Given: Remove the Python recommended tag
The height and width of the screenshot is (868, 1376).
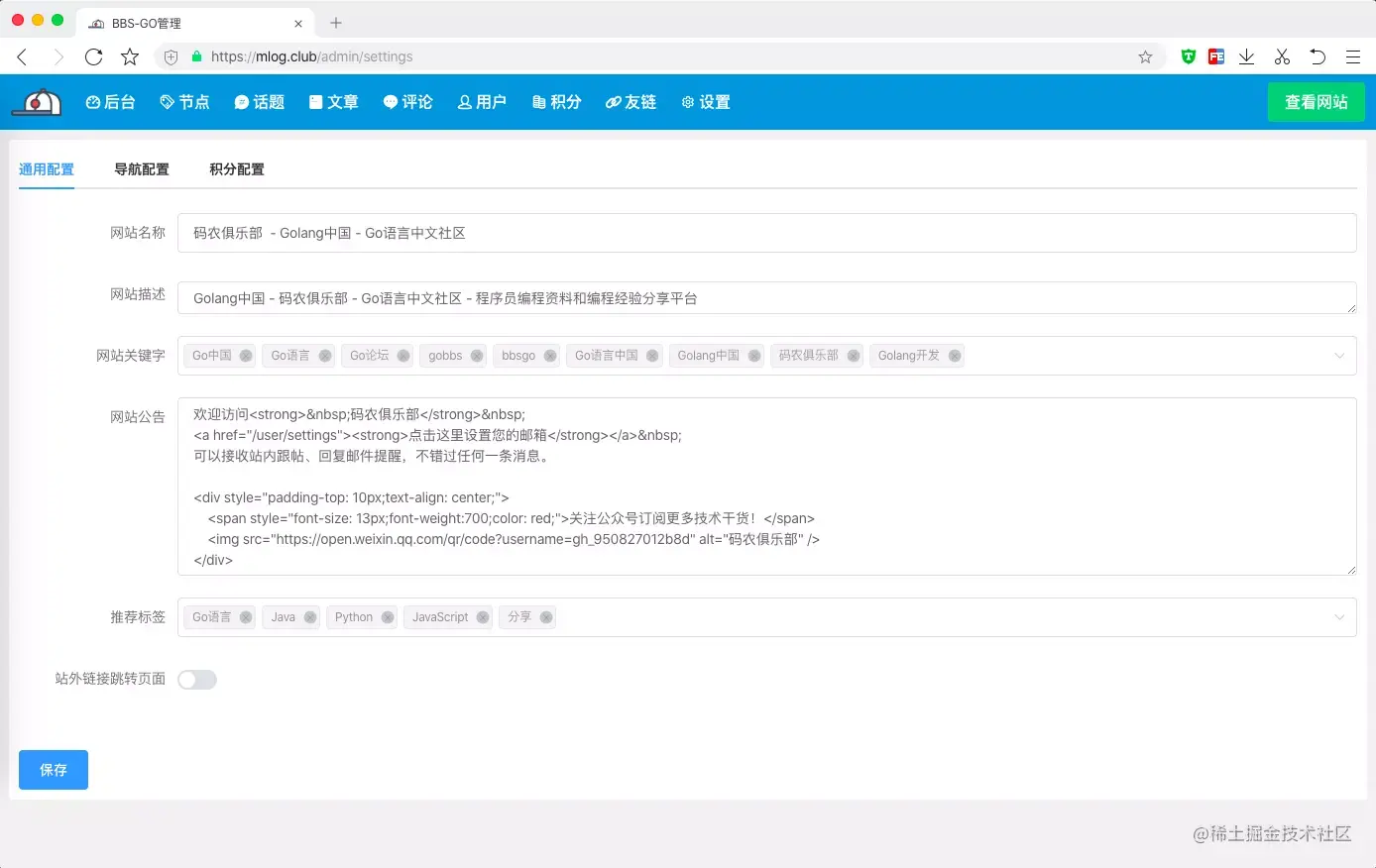Looking at the screenshot, I should [388, 617].
